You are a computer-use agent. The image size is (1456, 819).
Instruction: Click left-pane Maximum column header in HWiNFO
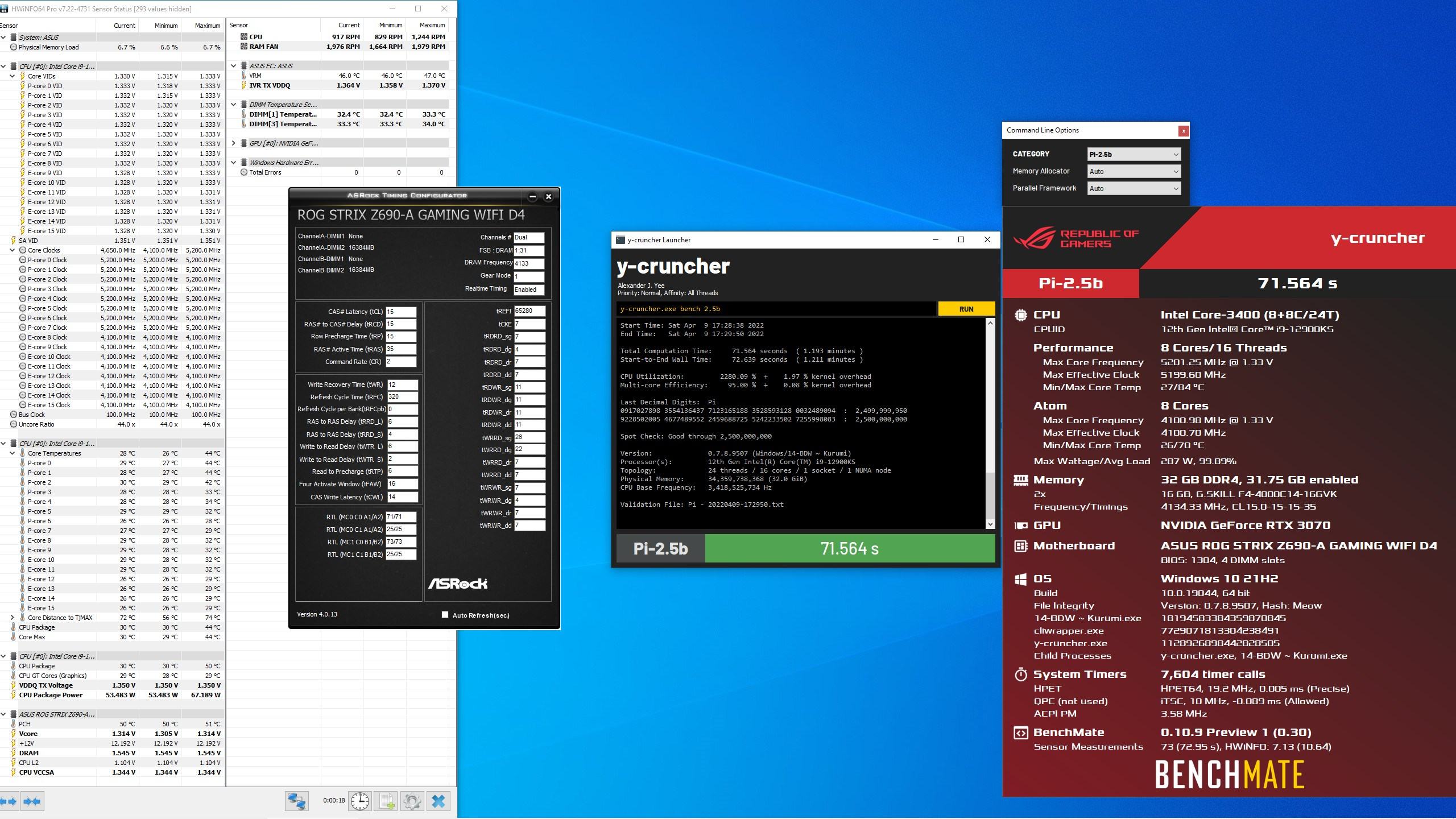click(x=203, y=26)
